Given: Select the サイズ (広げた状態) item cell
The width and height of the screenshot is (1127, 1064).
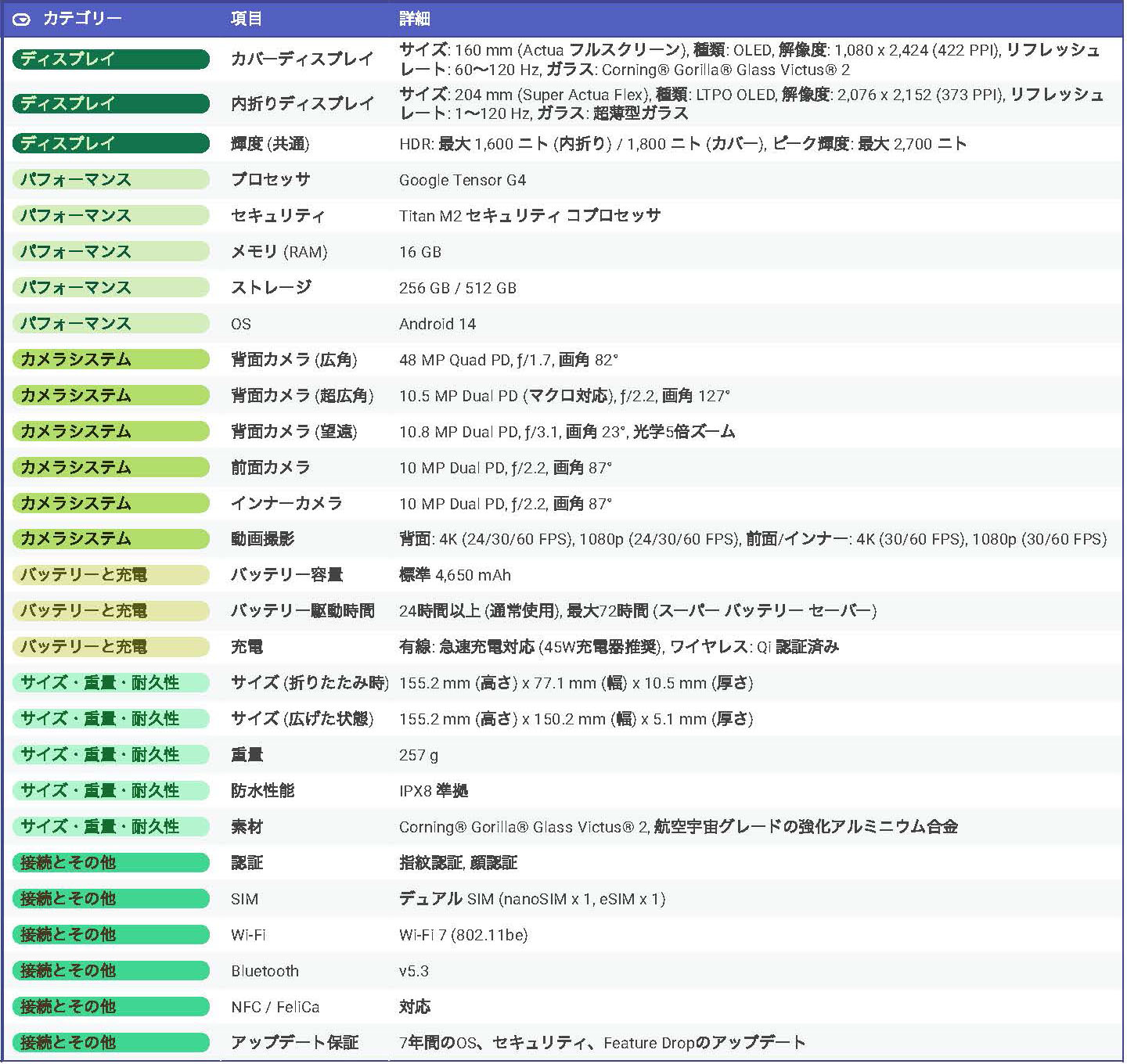Looking at the screenshot, I should 302,719.
